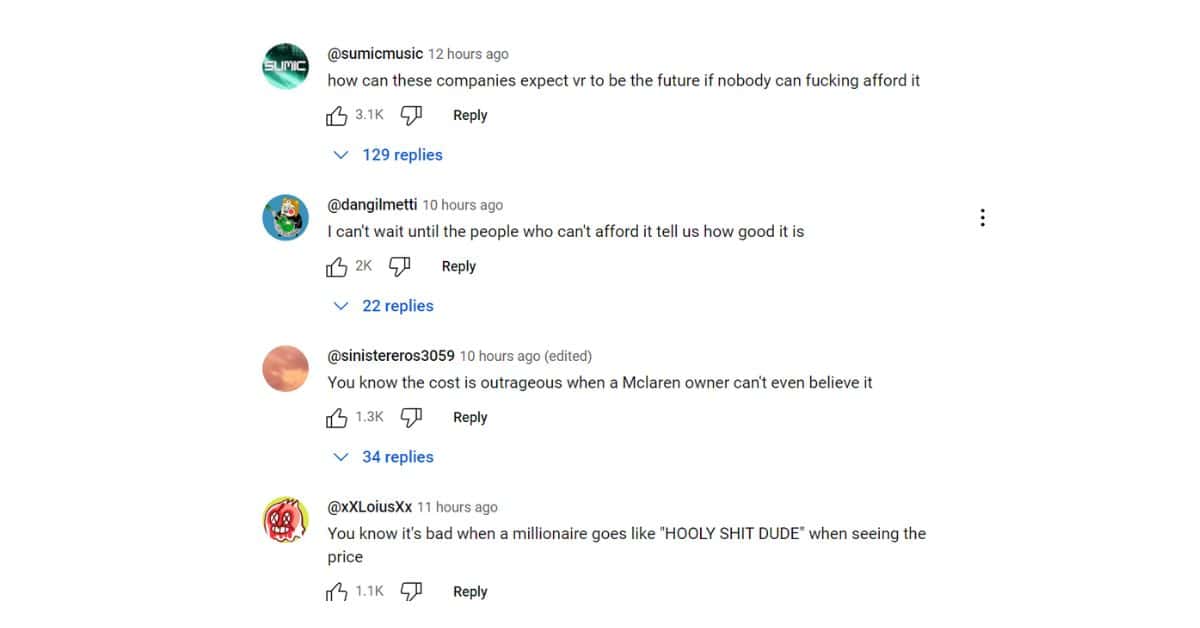Image resolution: width=1200 pixels, height=628 pixels.
Task: Dislike the Mclaren owner comment
Action: pos(411,417)
